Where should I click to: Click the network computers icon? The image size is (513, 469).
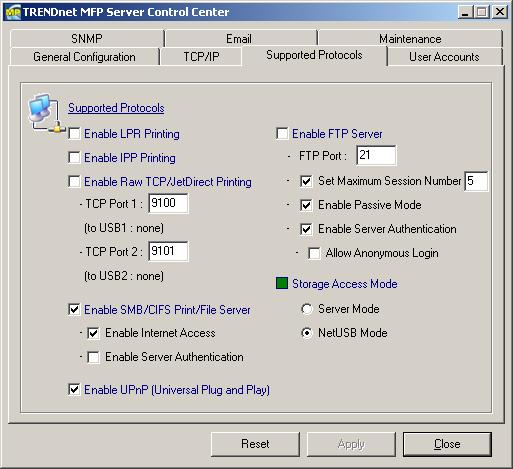pos(46,112)
